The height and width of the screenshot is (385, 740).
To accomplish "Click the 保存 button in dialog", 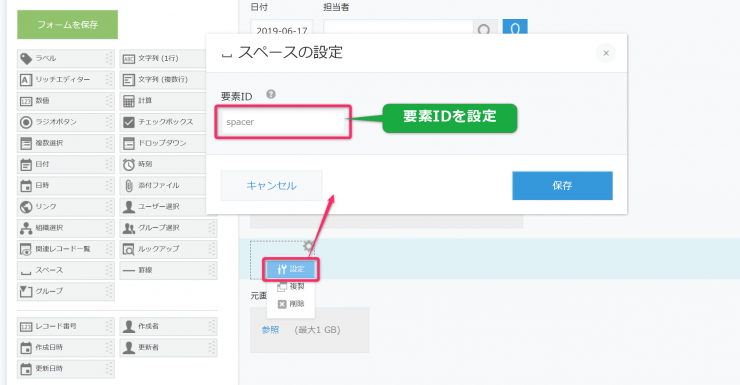I will click(x=563, y=185).
